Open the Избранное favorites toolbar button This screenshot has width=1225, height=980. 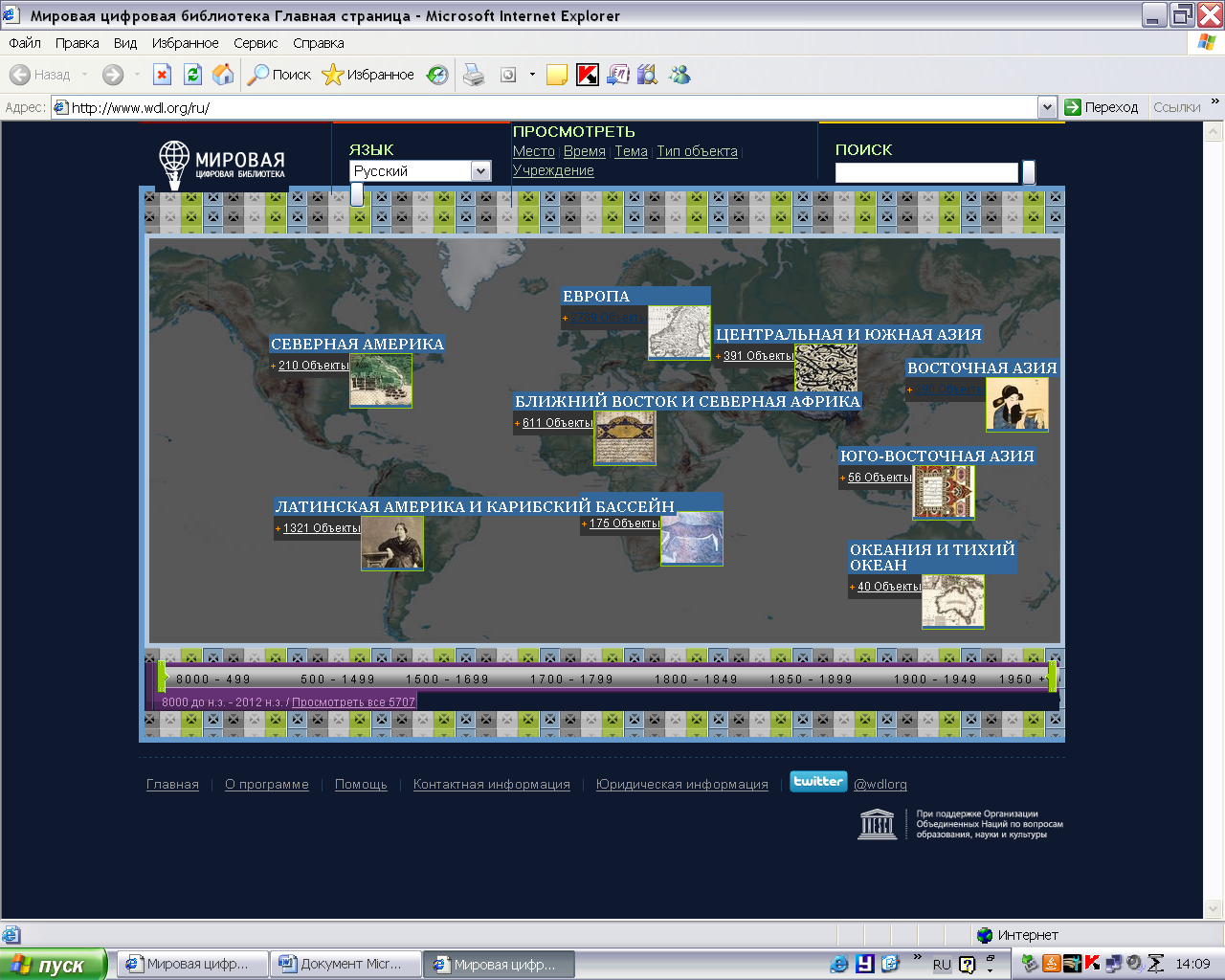[368, 75]
